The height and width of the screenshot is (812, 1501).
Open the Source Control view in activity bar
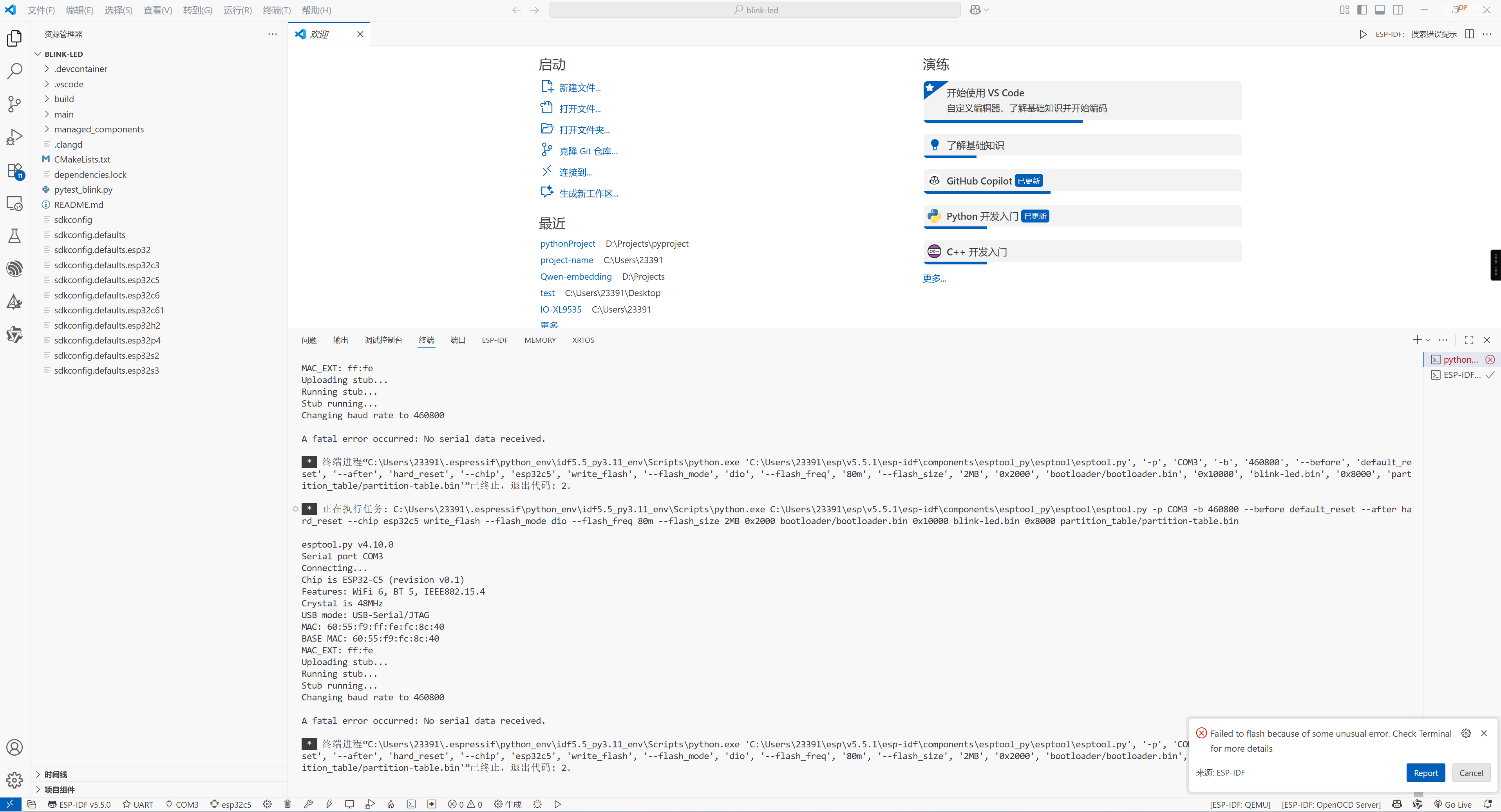(x=14, y=104)
